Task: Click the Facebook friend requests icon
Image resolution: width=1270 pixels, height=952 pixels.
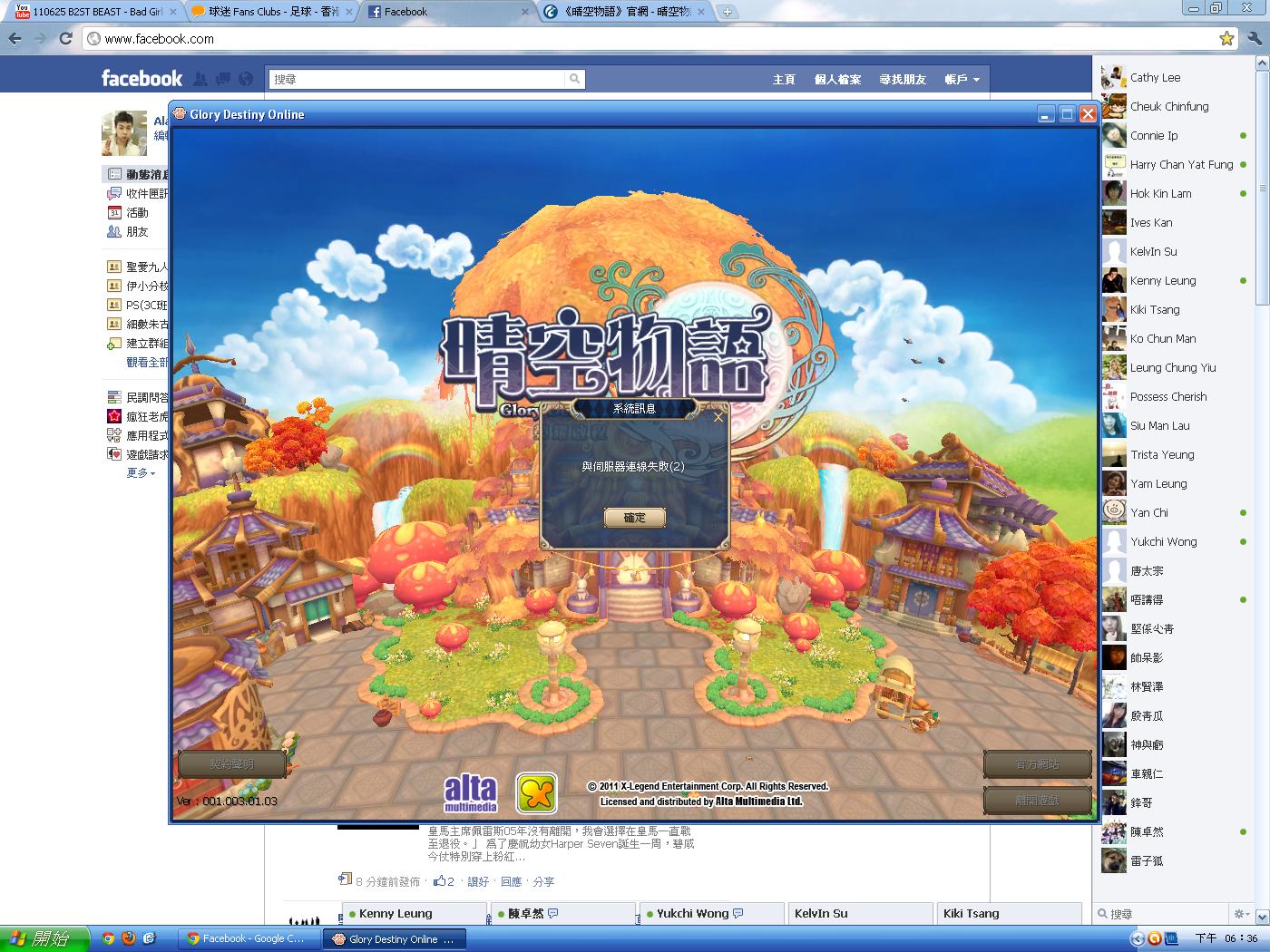Action: pyautogui.click(x=200, y=79)
